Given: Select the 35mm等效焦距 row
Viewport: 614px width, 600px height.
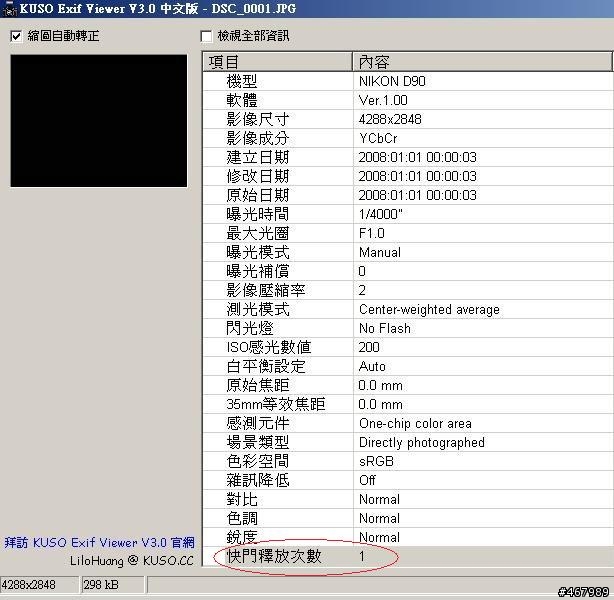Looking at the screenshot, I should click(408, 404).
